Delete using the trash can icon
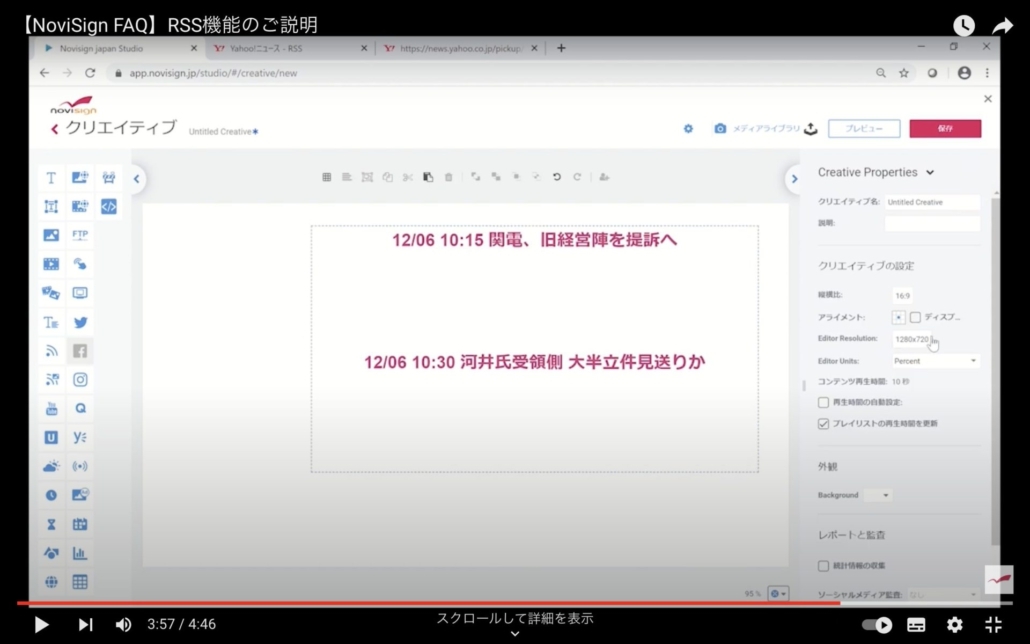This screenshot has height=644, width=1030. (449, 177)
